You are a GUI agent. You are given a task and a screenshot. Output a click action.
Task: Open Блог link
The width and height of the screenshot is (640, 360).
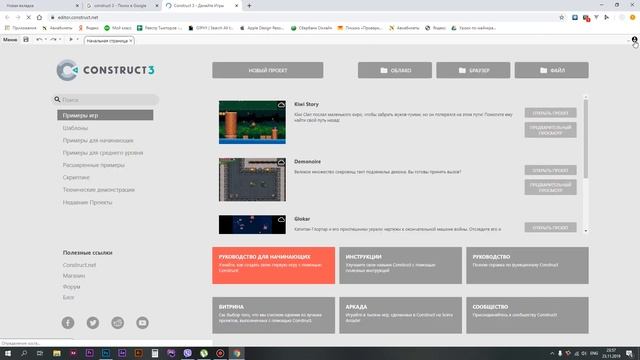coord(68,297)
